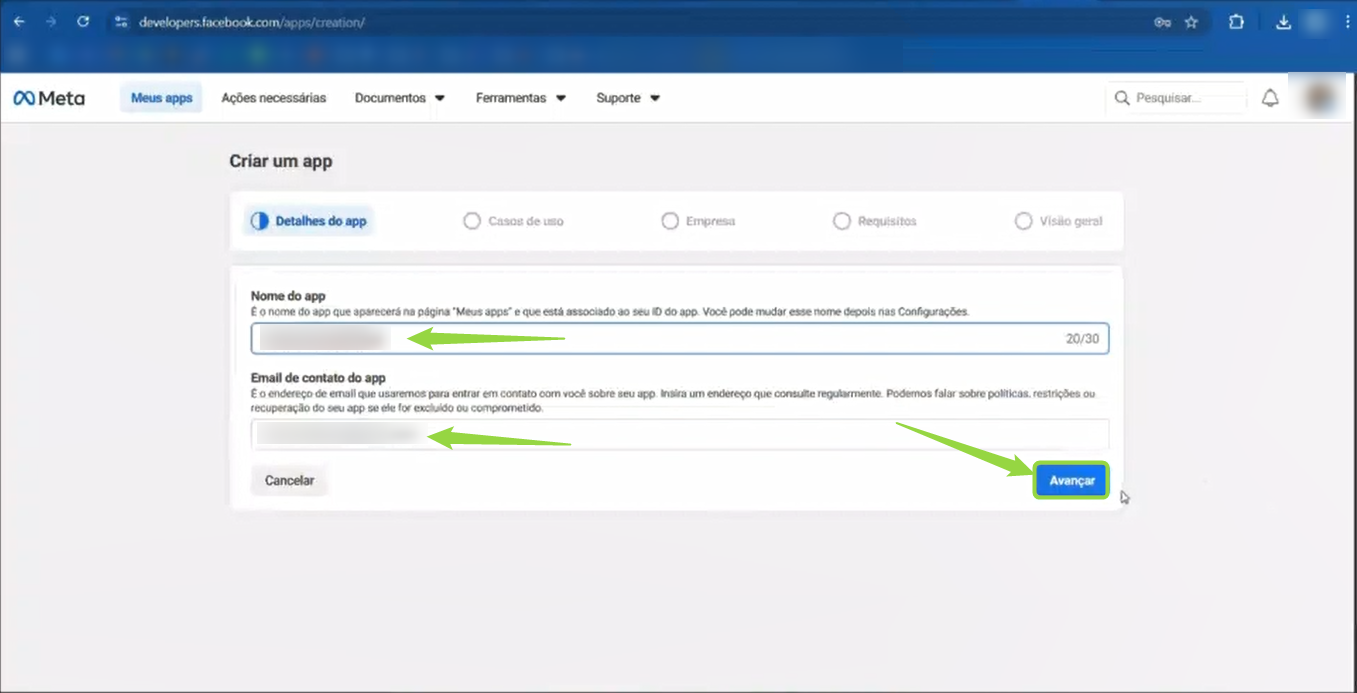Click the browser back arrow
This screenshot has width=1357, height=693.
(19, 21)
